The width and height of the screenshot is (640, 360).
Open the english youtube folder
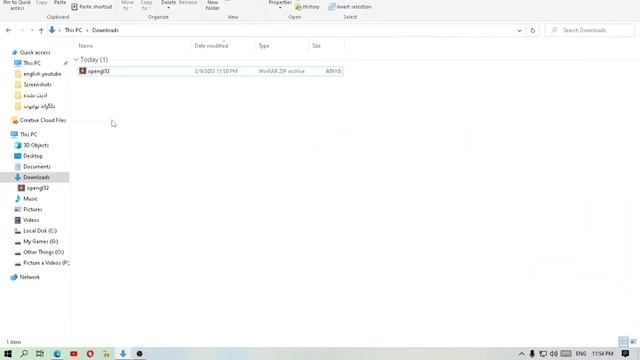[x=42, y=74]
